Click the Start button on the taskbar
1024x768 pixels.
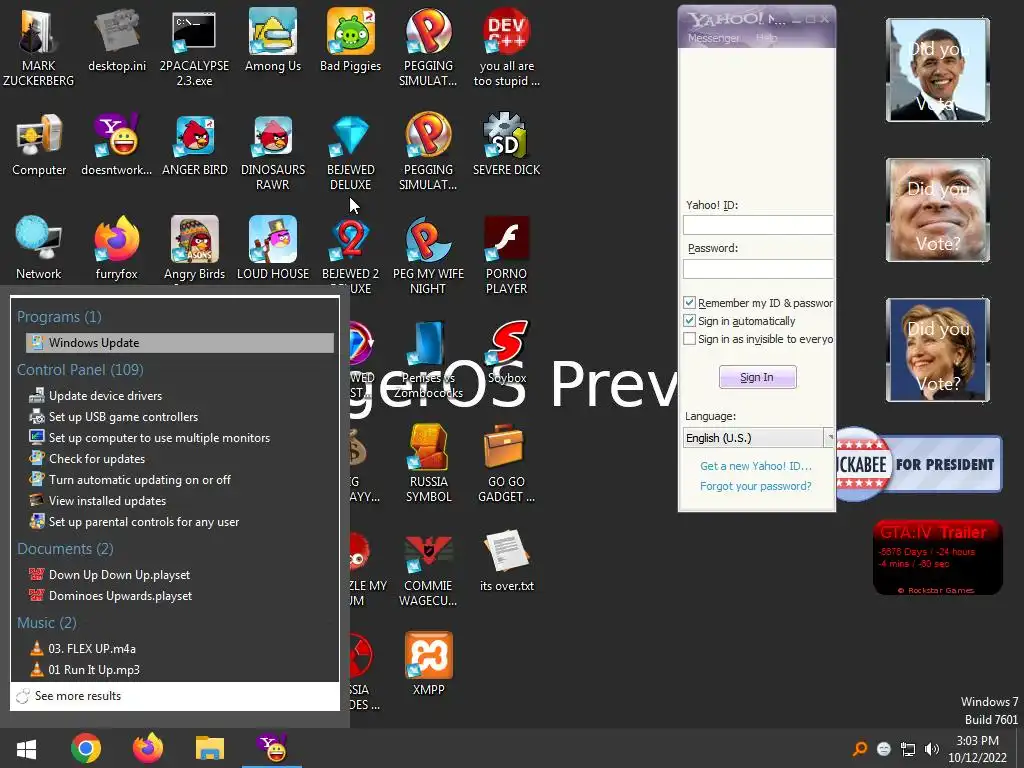tap(26, 748)
